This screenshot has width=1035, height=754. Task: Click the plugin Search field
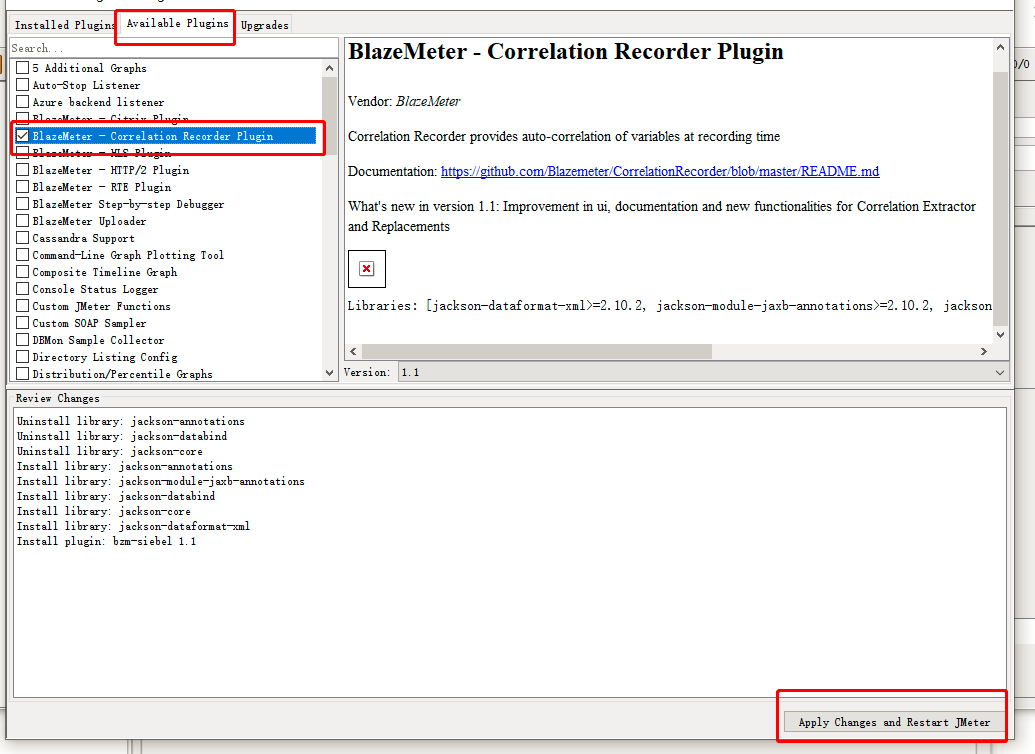point(174,48)
